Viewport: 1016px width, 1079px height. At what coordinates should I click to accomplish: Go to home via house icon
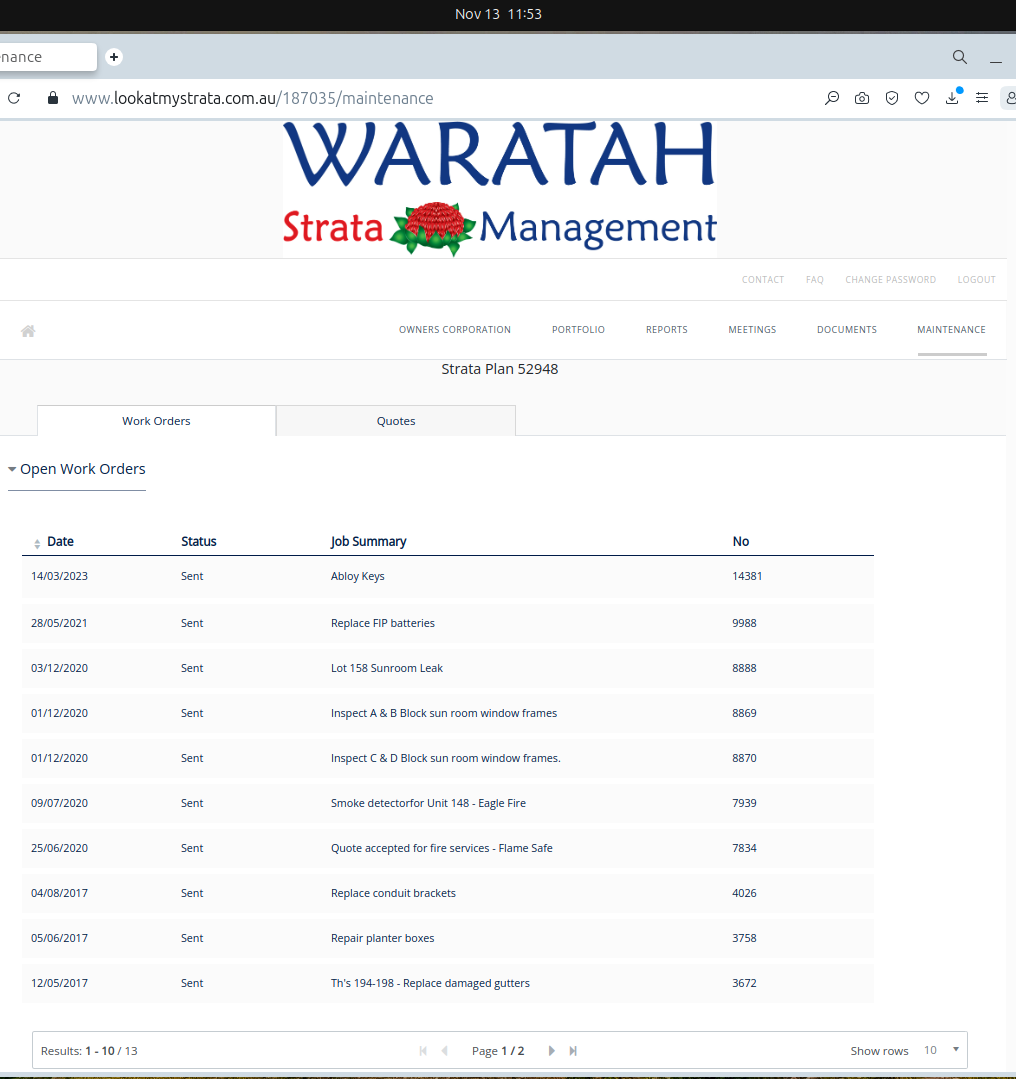click(x=28, y=331)
